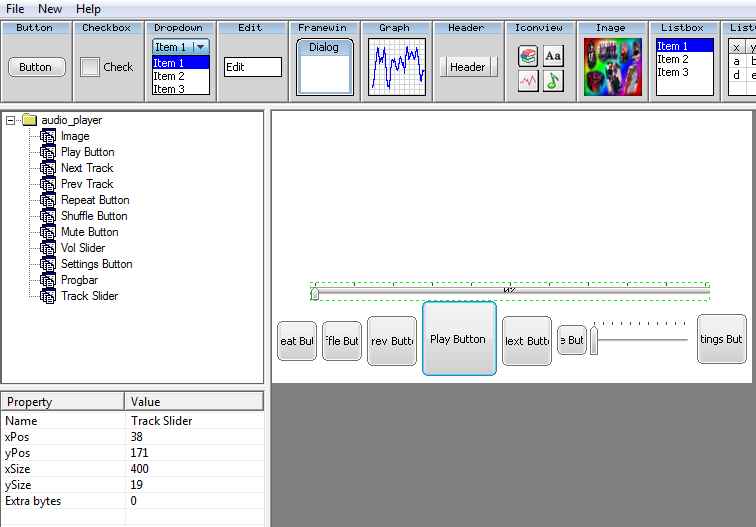Image resolution: width=756 pixels, height=527 pixels.
Task: Open the File menu
Action: coord(15,9)
